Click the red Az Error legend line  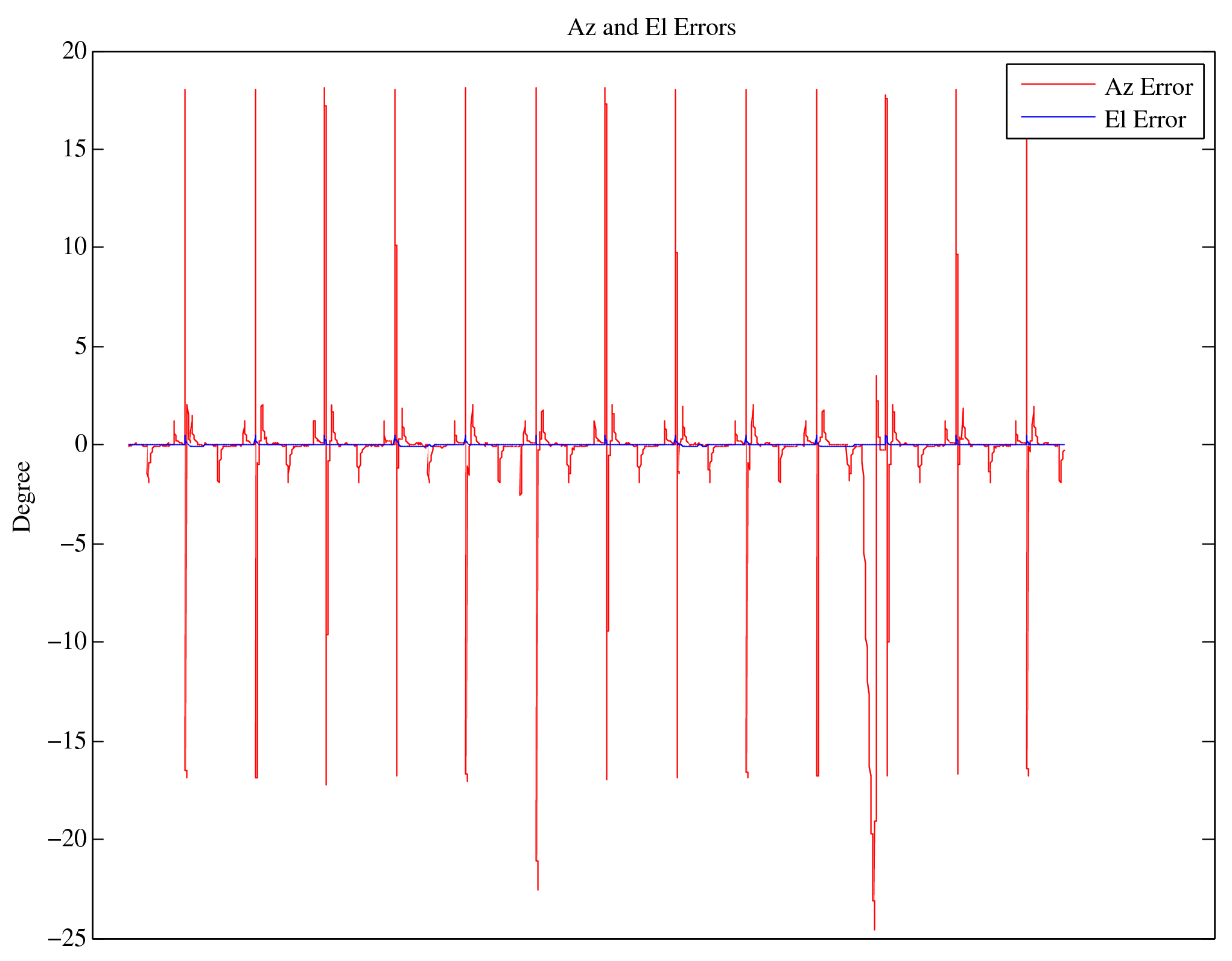1057,85
